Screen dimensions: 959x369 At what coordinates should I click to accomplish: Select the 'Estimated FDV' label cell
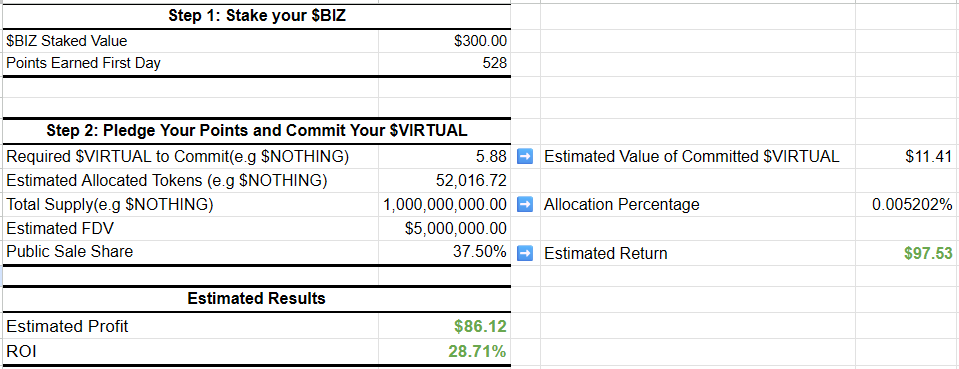(190, 228)
